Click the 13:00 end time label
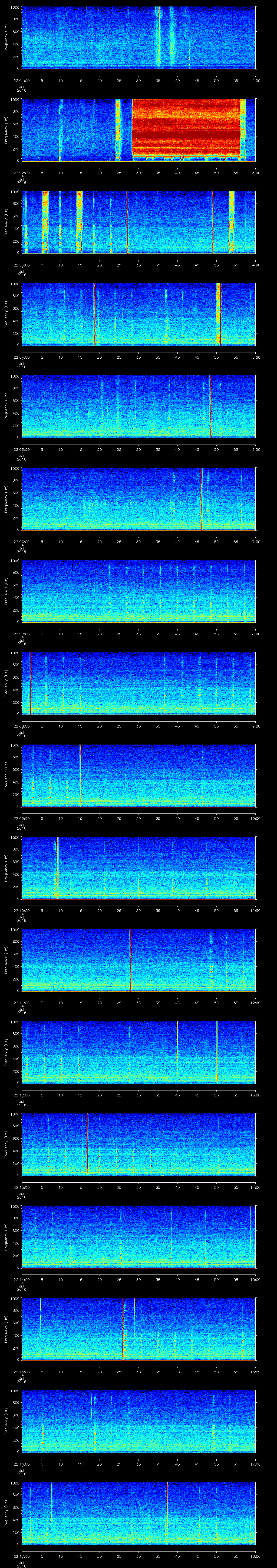This screenshot has width=277, height=1568. click(255, 1095)
